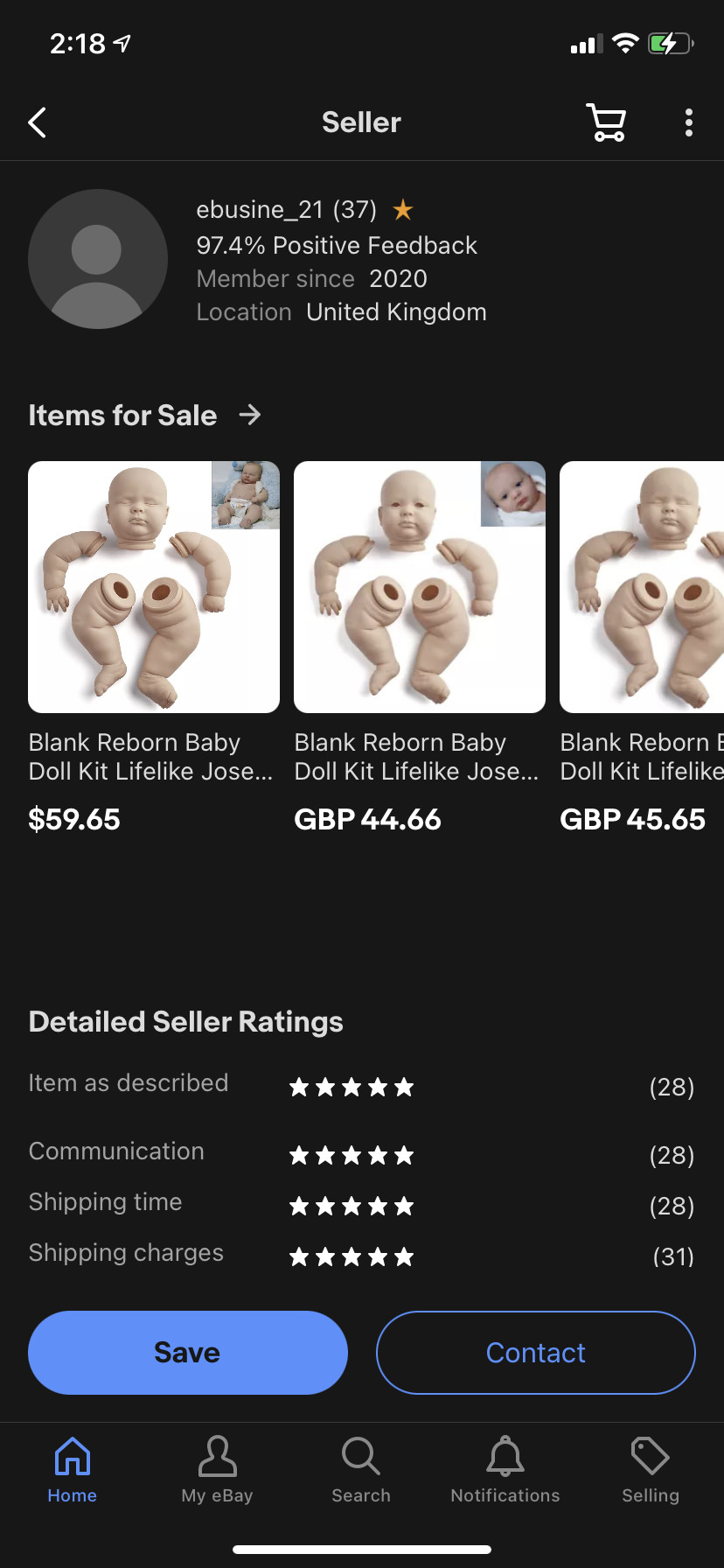
Task: Tap the orange feedback star icon
Action: point(403,210)
